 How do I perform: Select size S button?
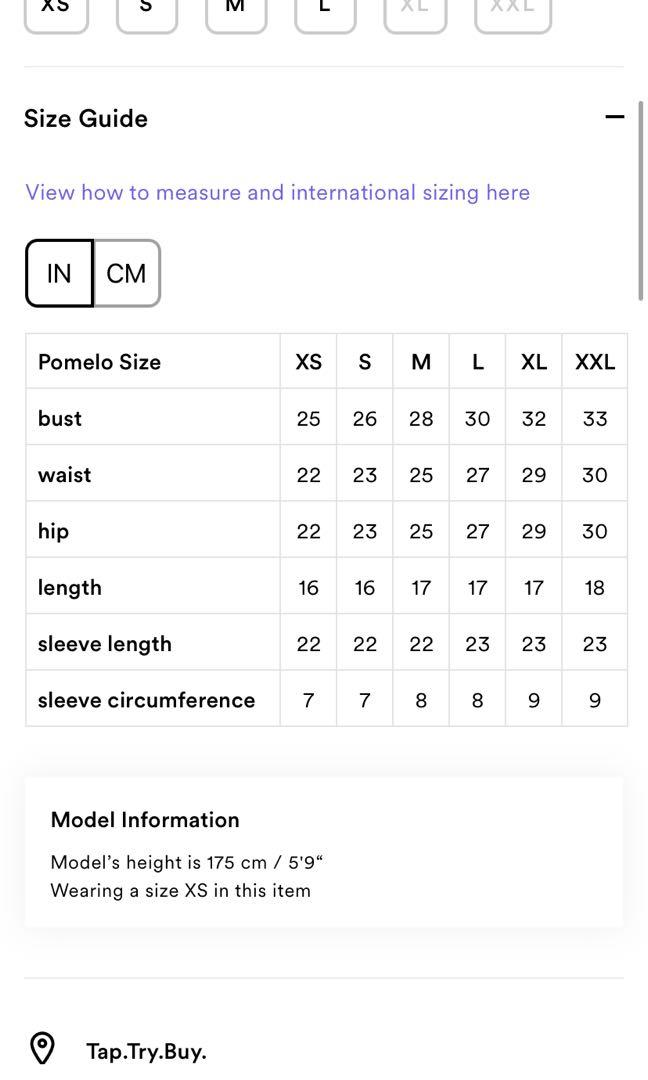146,12
